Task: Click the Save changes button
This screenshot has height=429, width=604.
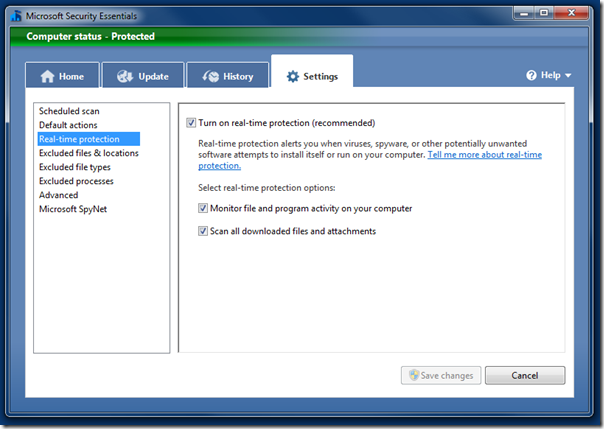Action: point(441,375)
